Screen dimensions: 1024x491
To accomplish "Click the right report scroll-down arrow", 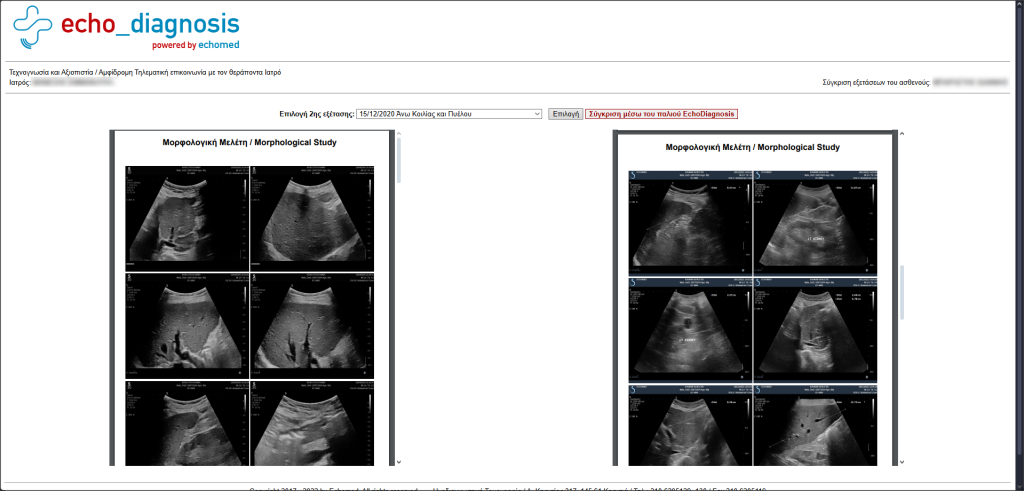I will pyautogui.click(x=903, y=462).
